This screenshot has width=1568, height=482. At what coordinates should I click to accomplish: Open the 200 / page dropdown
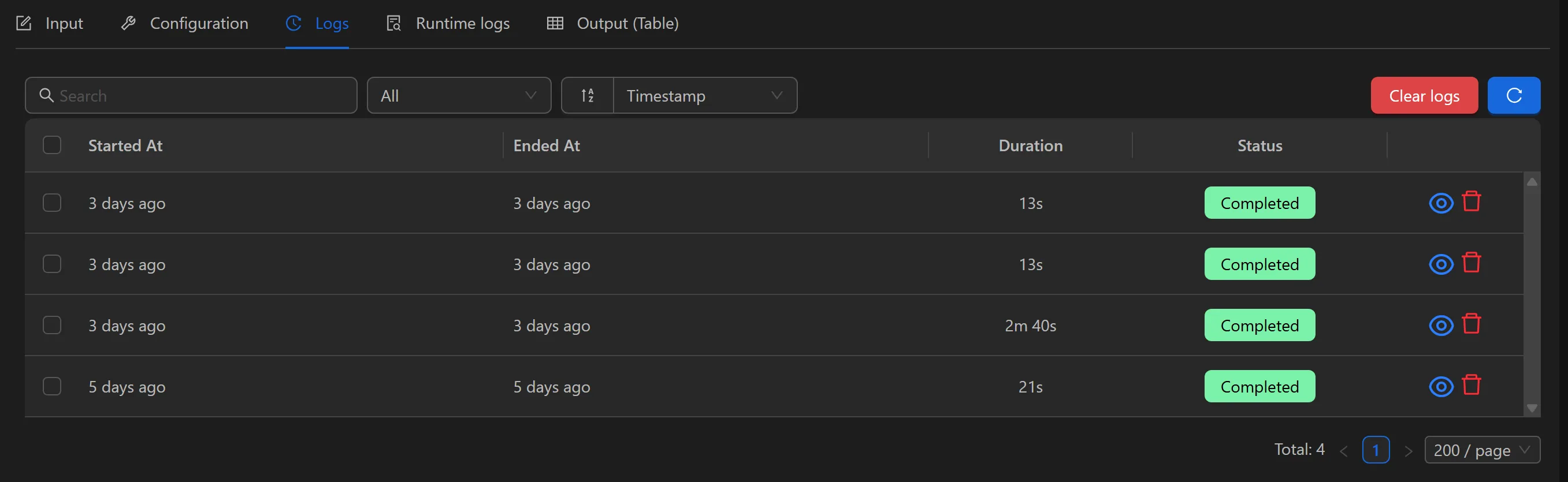[x=1481, y=450]
